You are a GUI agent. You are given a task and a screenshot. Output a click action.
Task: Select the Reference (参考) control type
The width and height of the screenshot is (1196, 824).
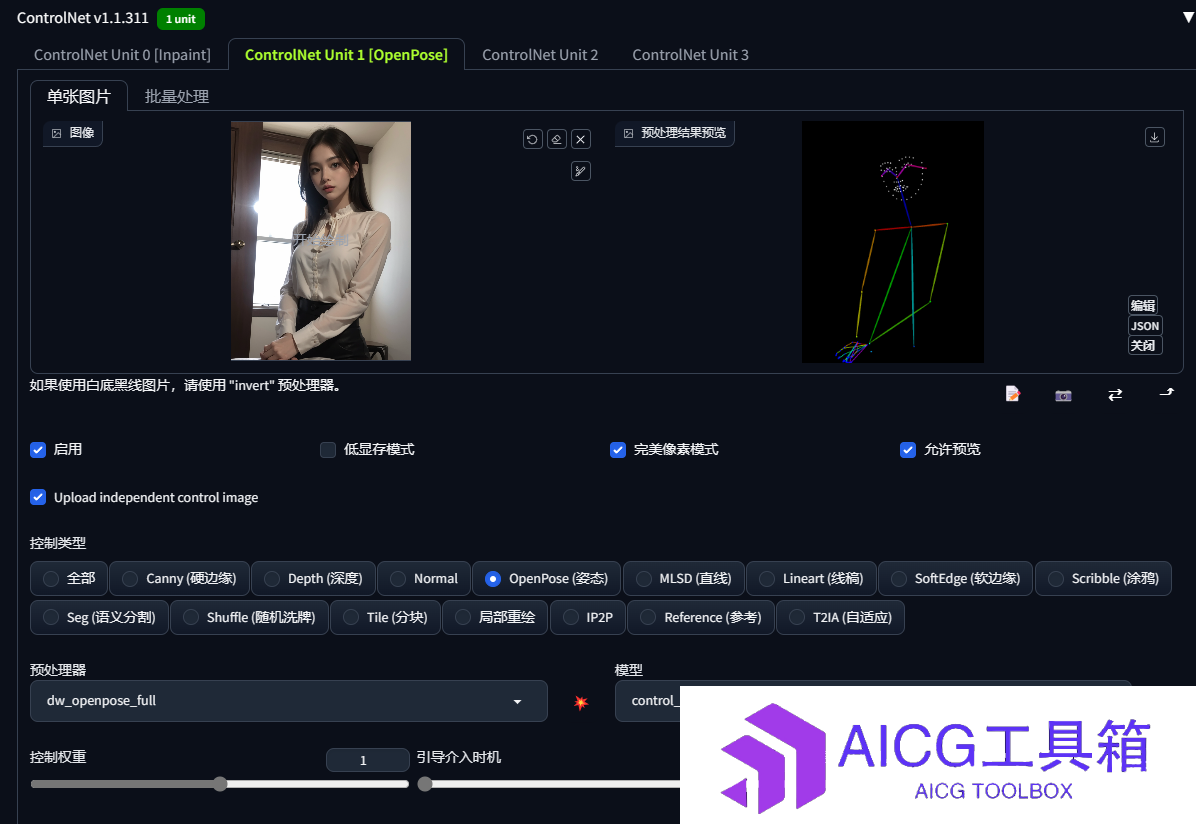701,617
